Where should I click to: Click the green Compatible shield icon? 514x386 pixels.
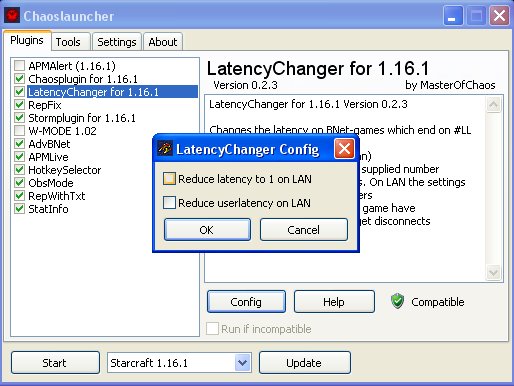(397, 301)
